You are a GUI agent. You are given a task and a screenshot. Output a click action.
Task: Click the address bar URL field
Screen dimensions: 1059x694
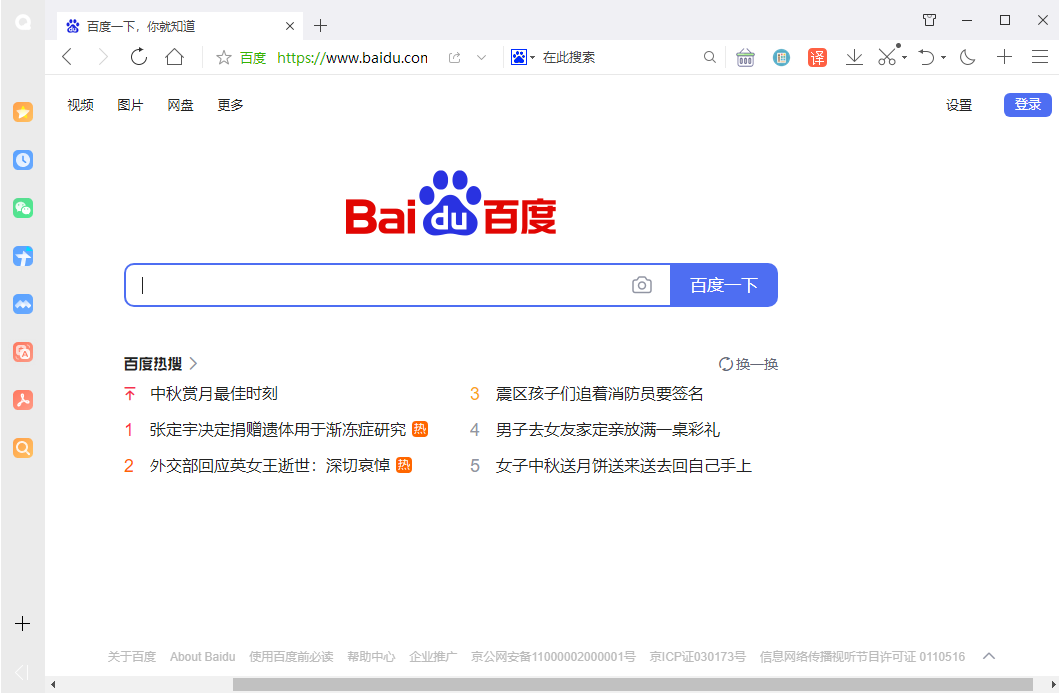353,57
